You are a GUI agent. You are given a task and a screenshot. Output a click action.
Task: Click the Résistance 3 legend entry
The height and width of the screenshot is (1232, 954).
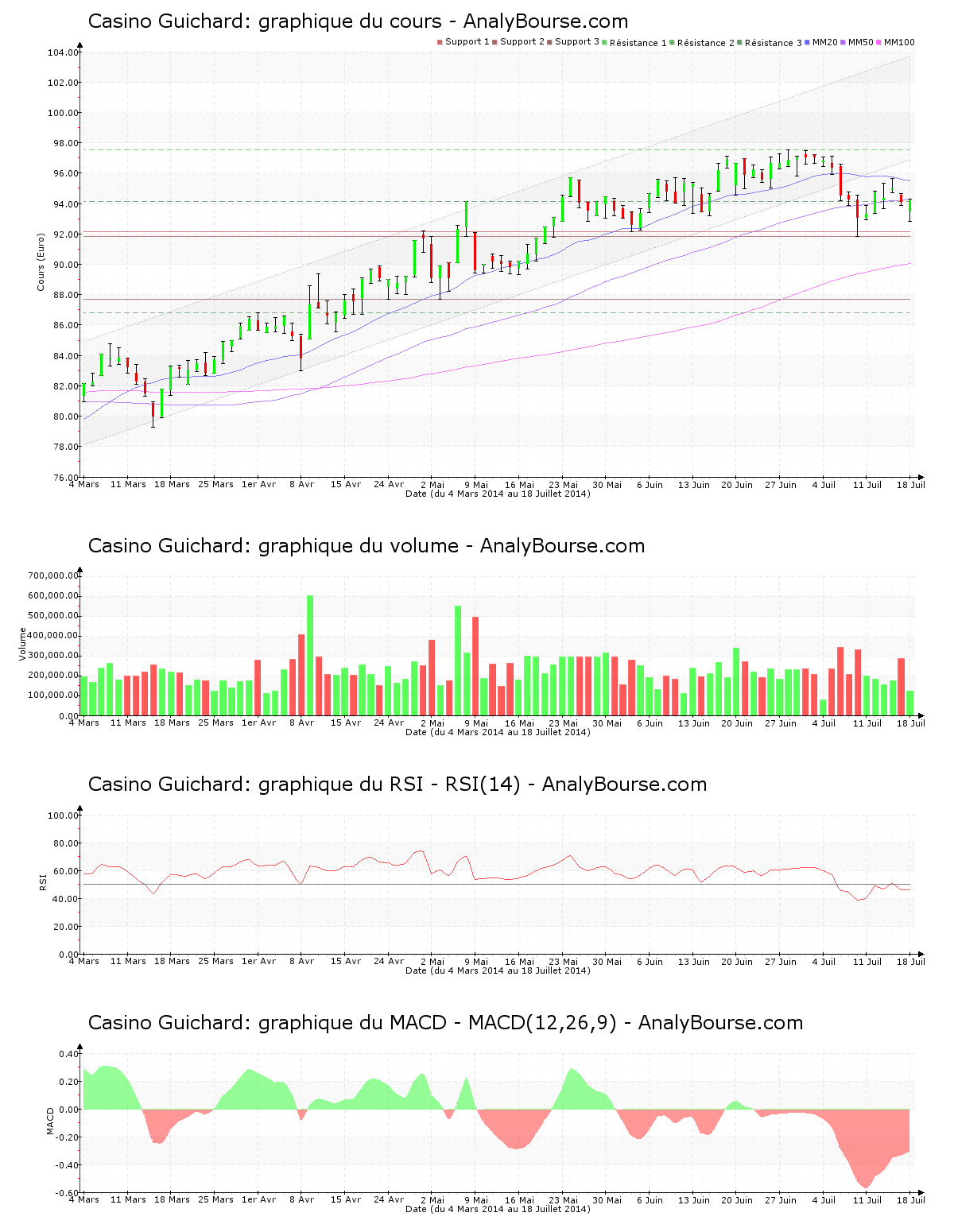[x=770, y=42]
